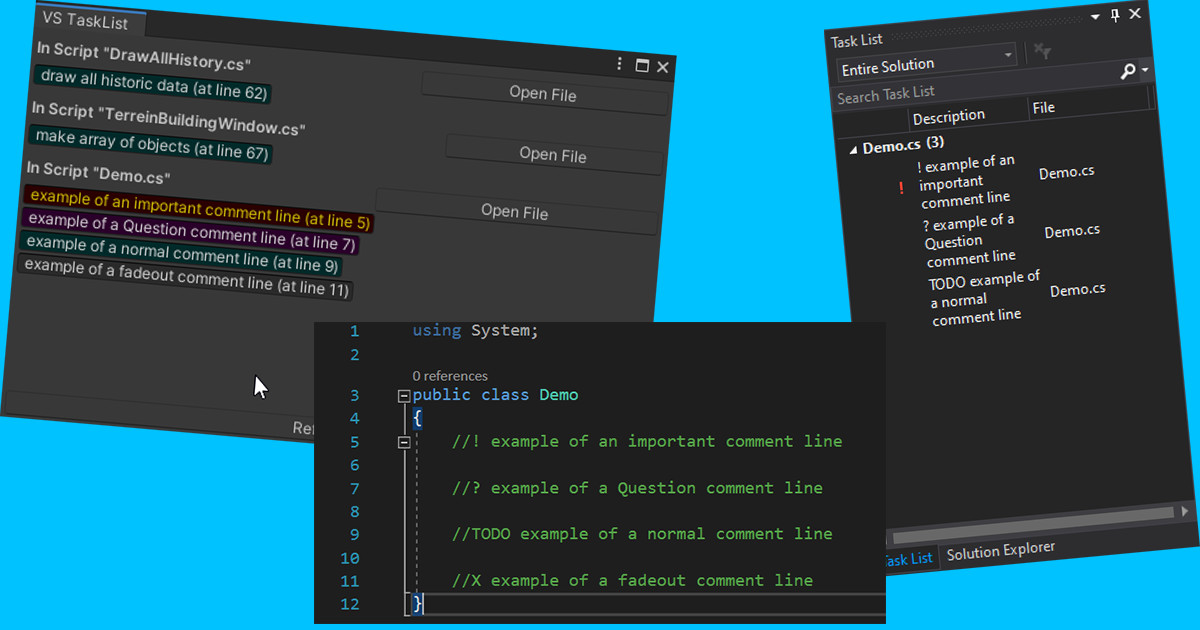Click the '//! example of an important comment line' code
The width and height of the screenshot is (1200, 630).
pyautogui.click(x=647, y=441)
